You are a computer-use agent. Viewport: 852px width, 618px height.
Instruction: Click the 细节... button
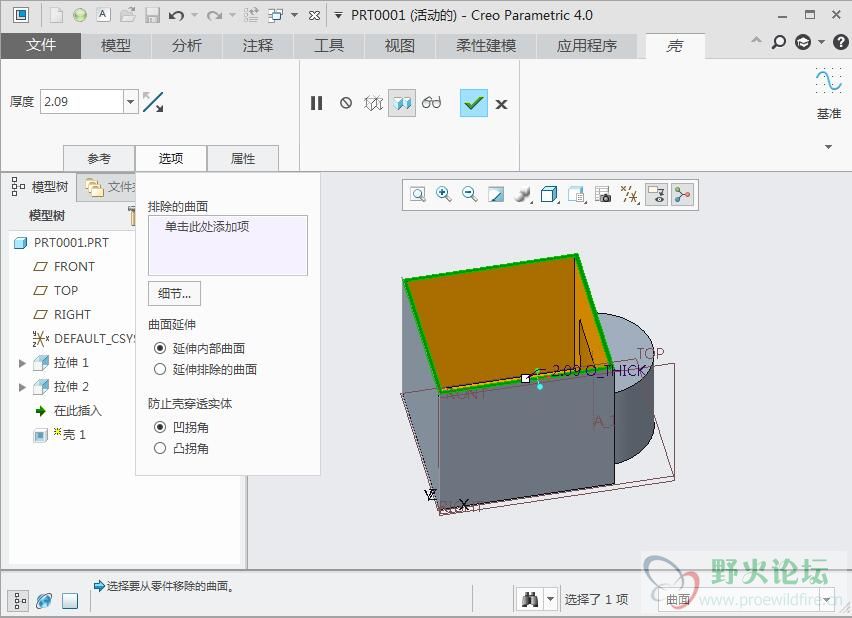pyautogui.click(x=174, y=294)
